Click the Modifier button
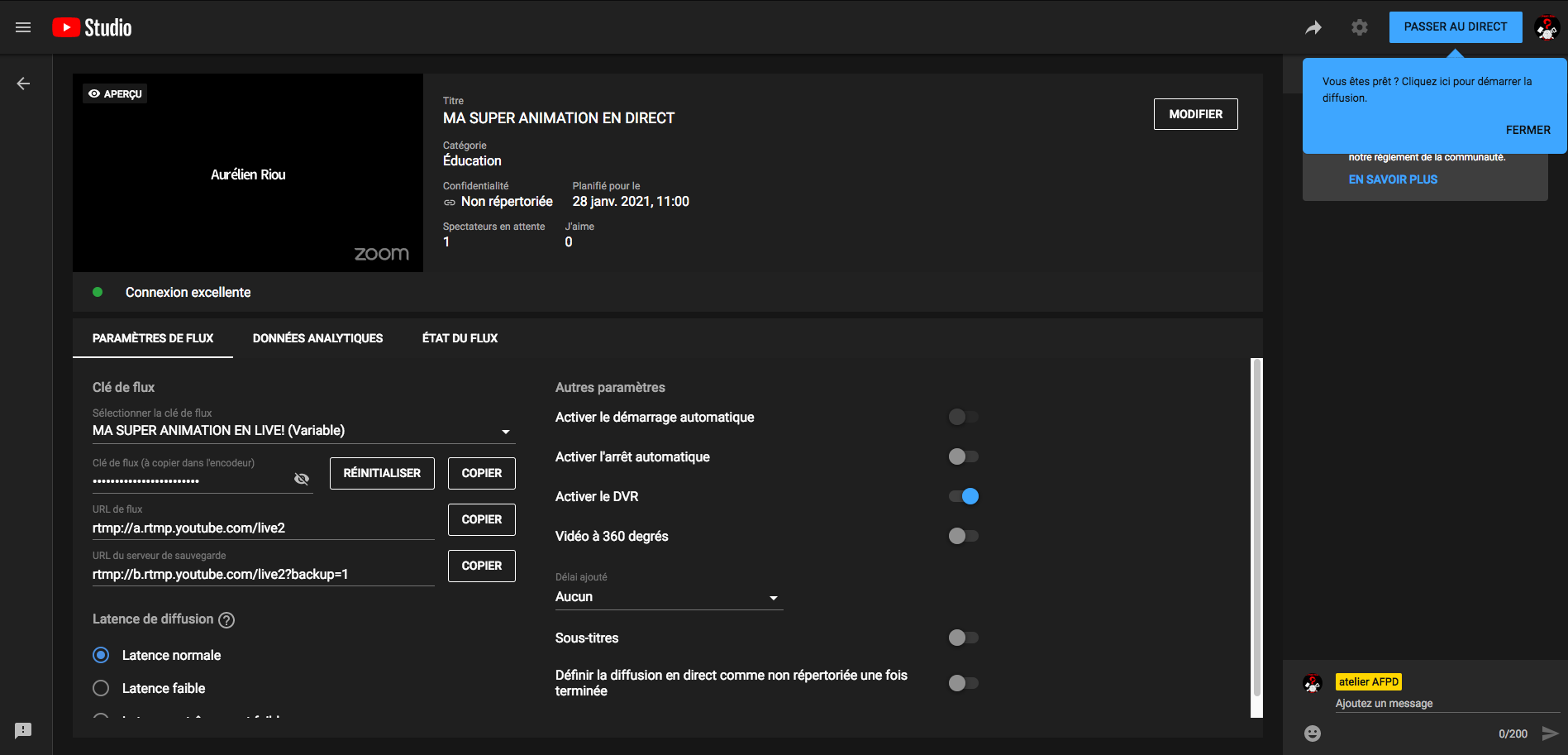The image size is (1568, 755). pos(1195,114)
